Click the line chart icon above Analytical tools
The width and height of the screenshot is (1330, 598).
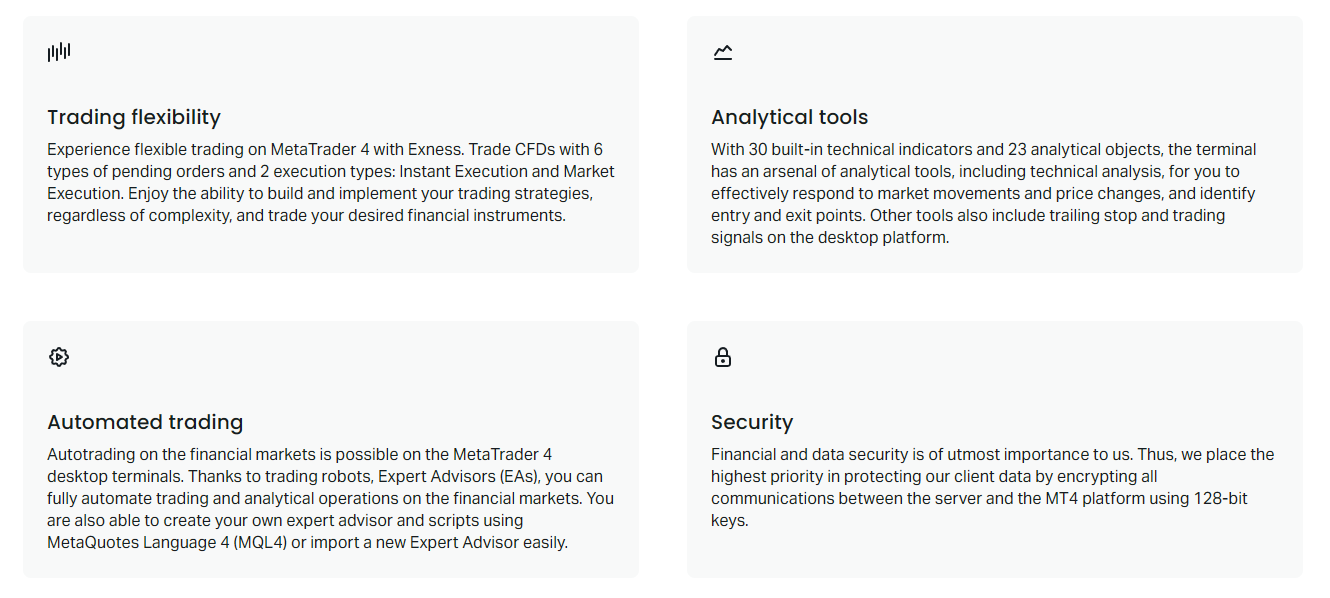[723, 52]
